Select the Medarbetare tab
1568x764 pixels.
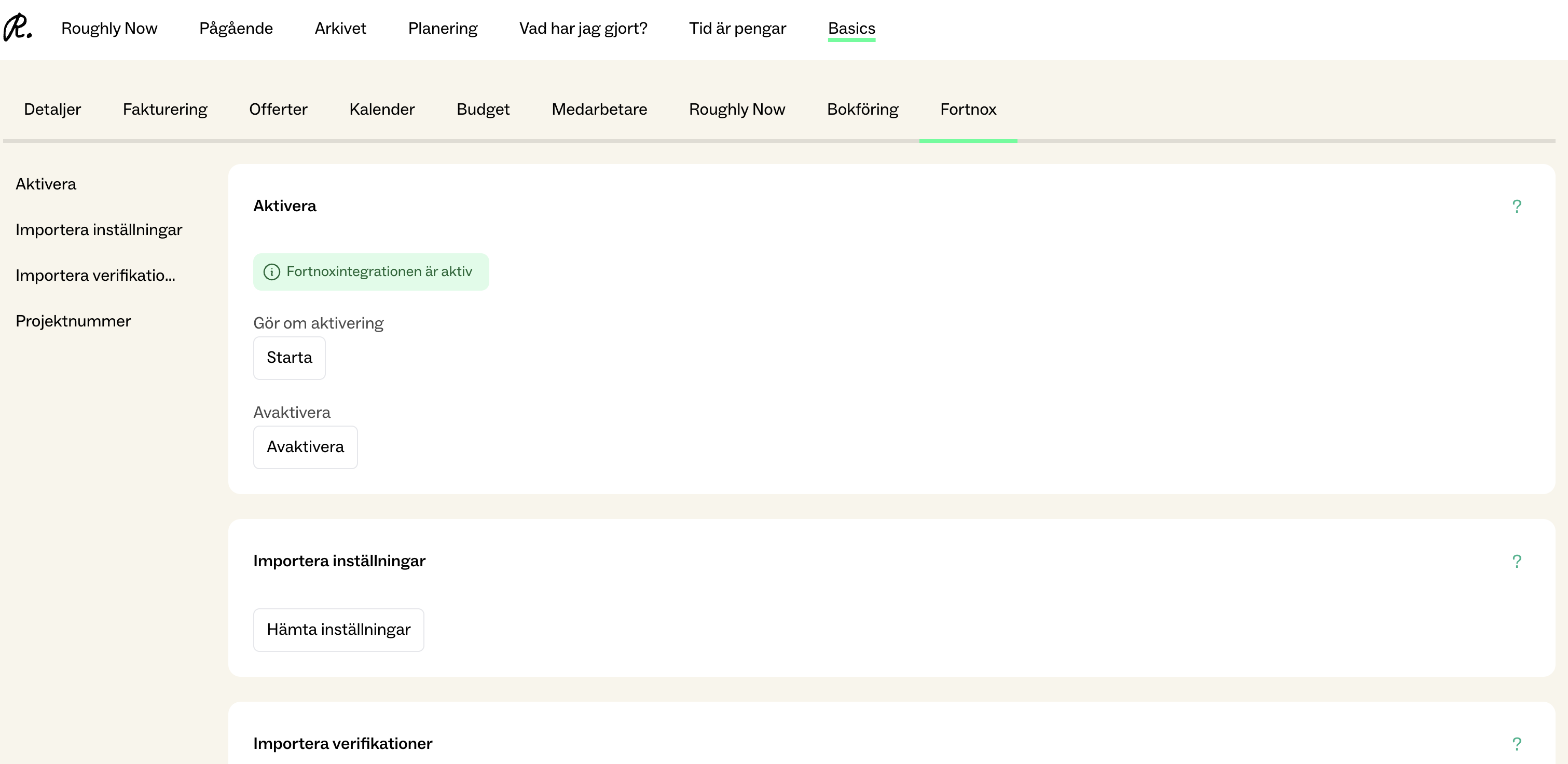coord(599,110)
